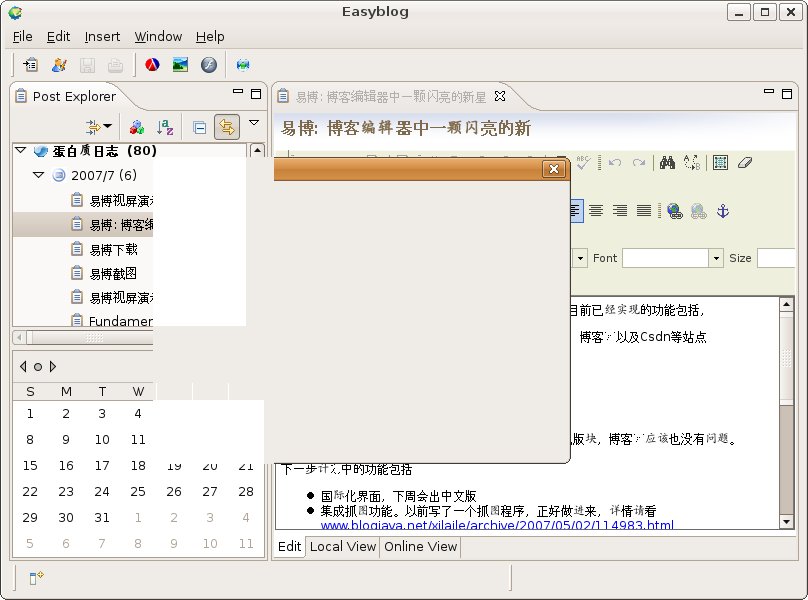
Task: Click the undo arrow icon
Action: click(615, 163)
